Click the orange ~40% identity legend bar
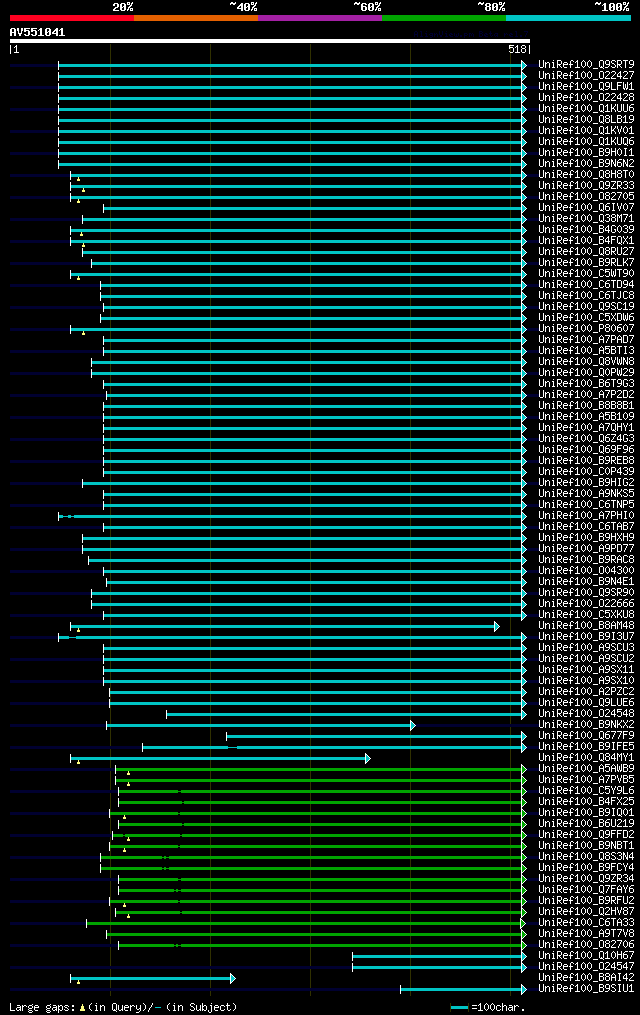The width and height of the screenshot is (640, 1015). click(x=196, y=18)
